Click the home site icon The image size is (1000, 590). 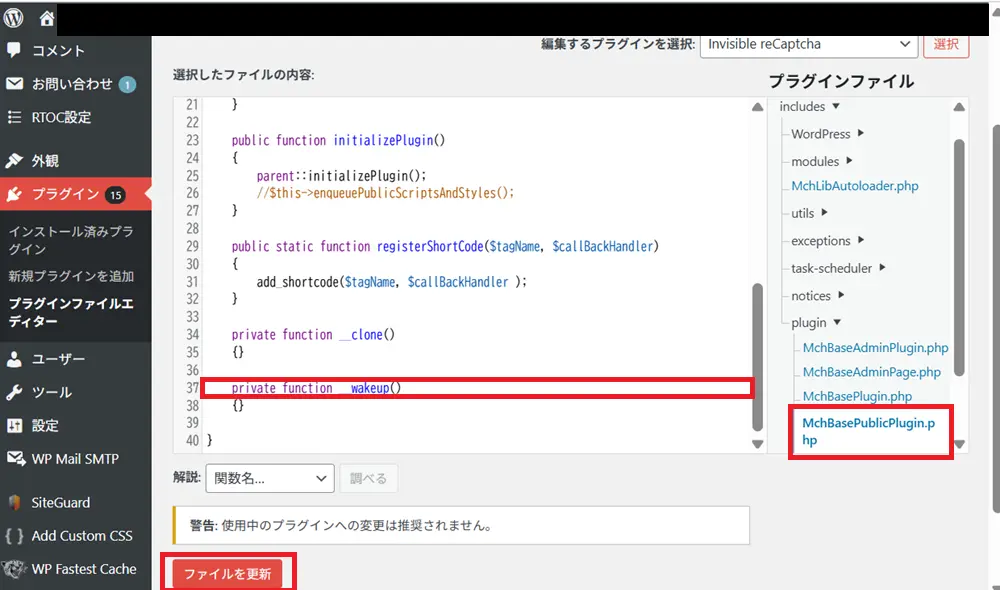pyautogui.click(x=47, y=18)
